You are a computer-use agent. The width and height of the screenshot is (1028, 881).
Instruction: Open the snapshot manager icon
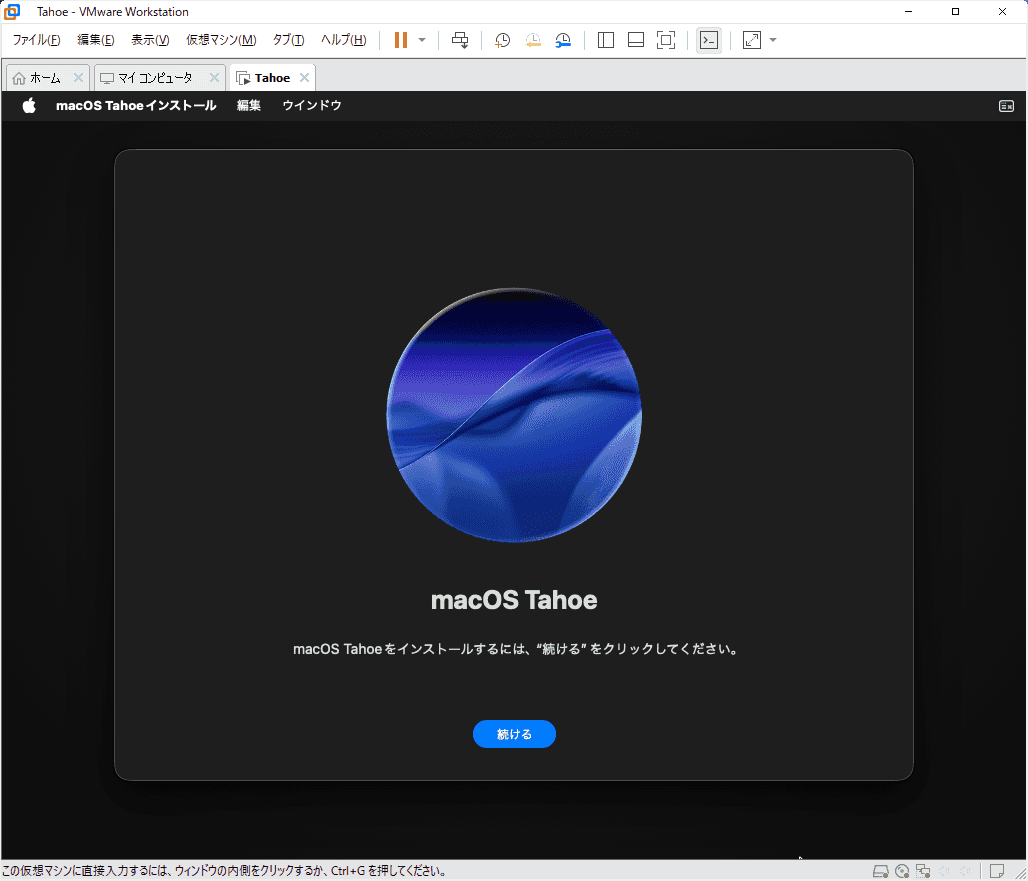pyautogui.click(x=564, y=40)
